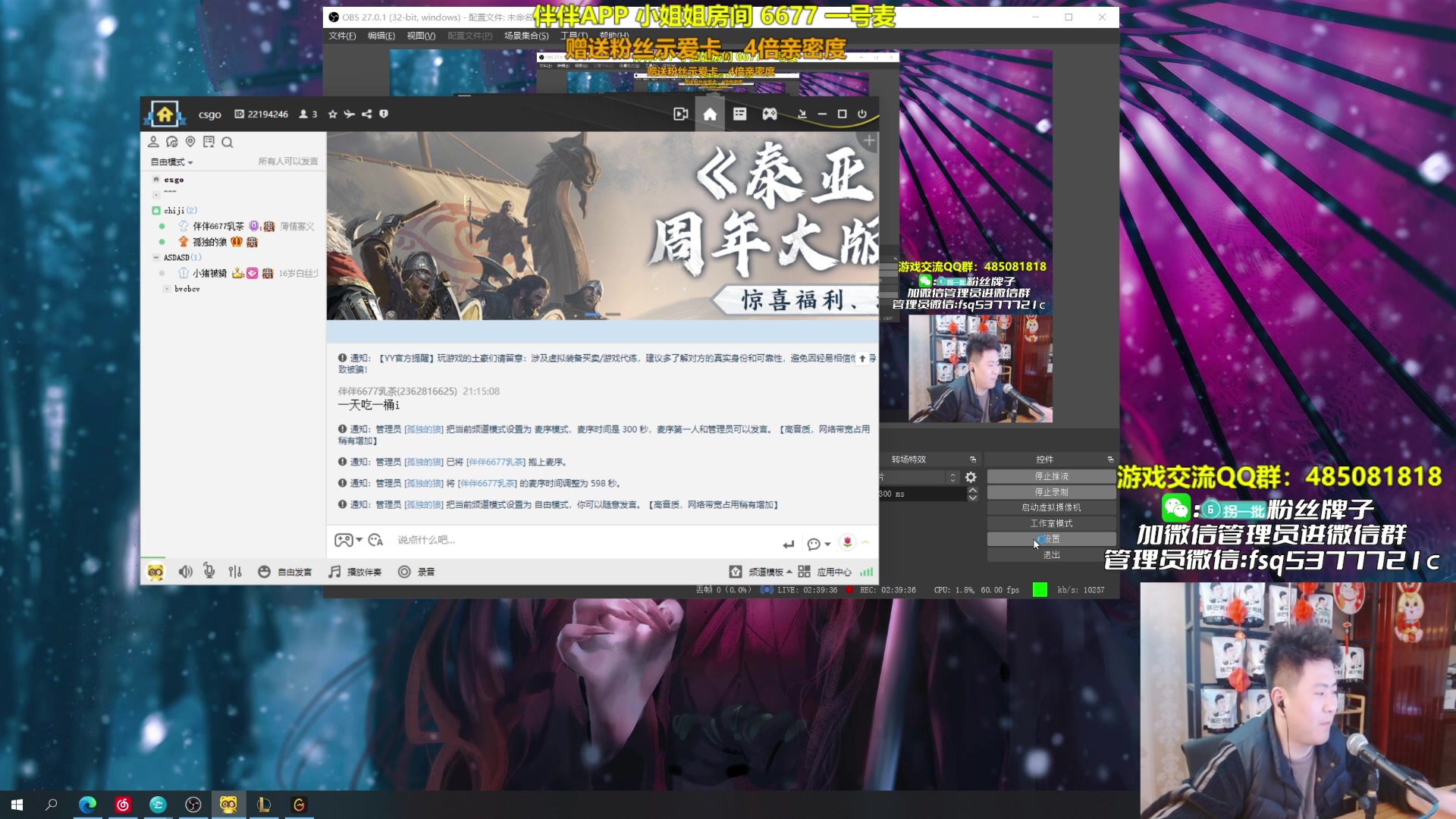Open the game controller dropdown in chat input
Image resolution: width=1456 pixels, height=819 pixels.
pyautogui.click(x=348, y=540)
